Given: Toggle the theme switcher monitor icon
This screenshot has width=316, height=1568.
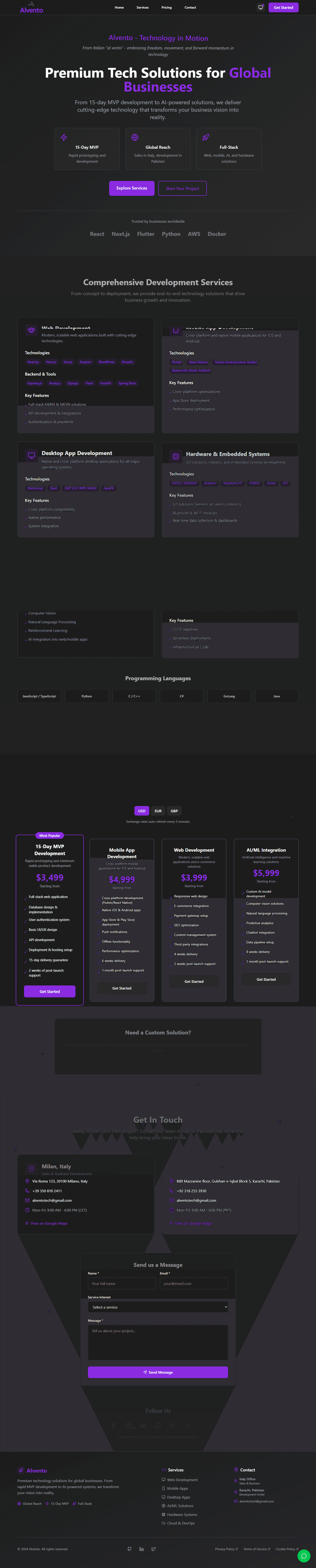Looking at the screenshot, I should 261,7.
